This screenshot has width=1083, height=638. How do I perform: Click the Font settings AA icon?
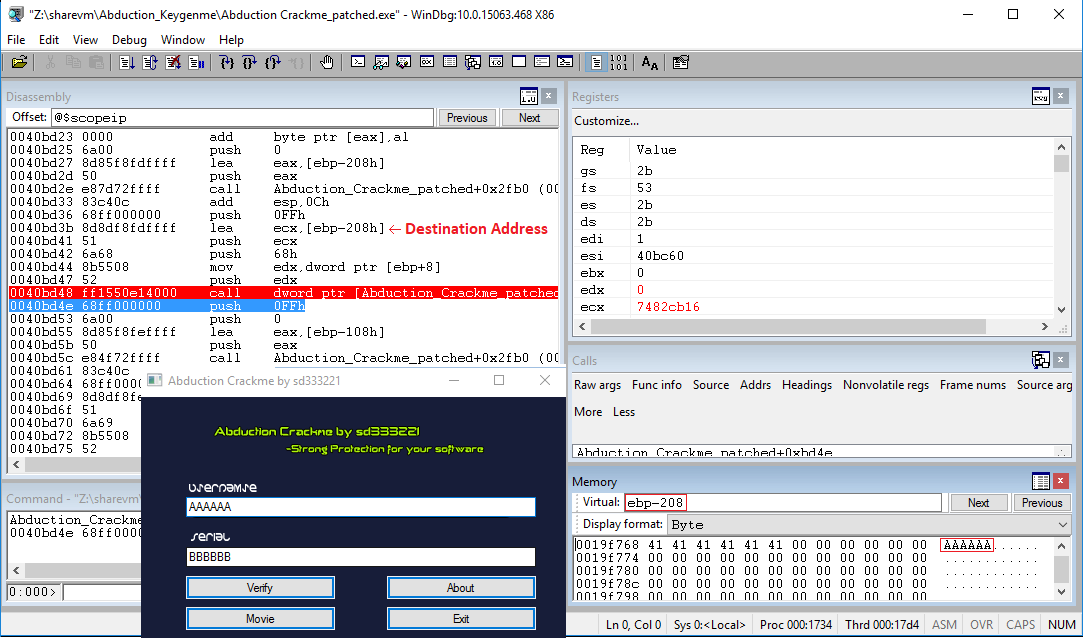pyautogui.click(x=649, y=61)
